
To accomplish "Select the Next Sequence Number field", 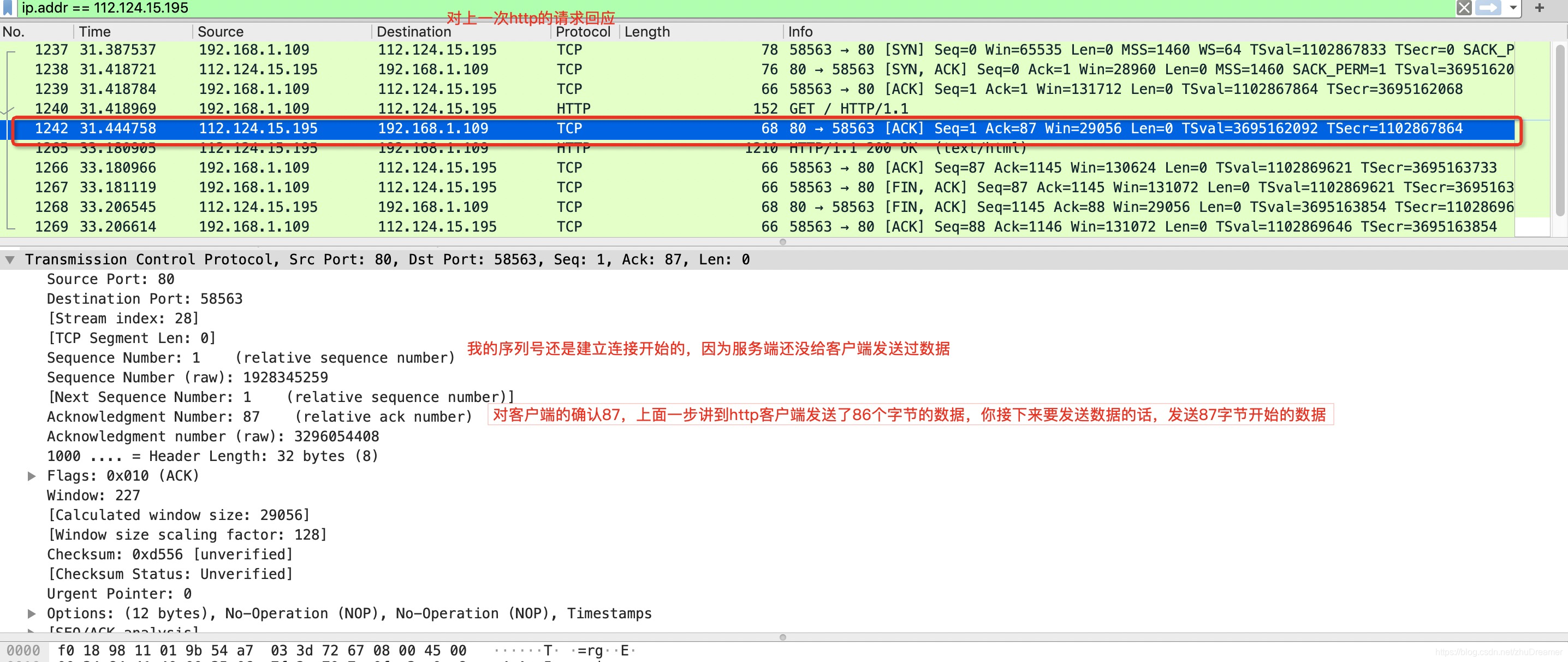I will pyautogui.click(x=281, y=397).
